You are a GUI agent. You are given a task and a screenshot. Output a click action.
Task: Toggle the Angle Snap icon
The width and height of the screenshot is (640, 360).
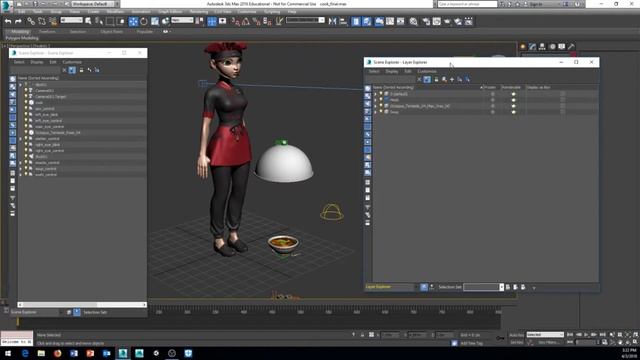[x=246, y=21]
